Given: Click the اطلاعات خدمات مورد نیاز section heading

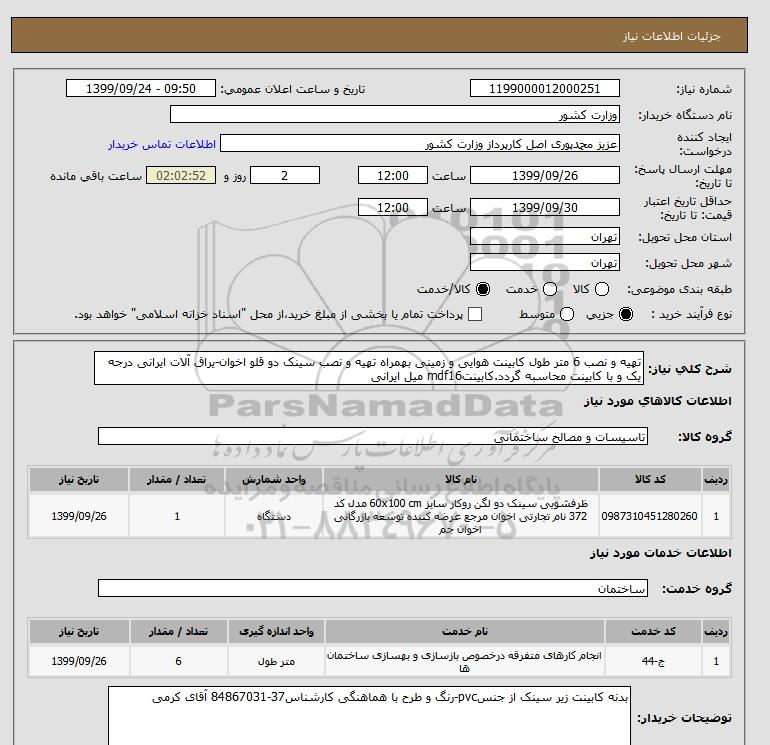Looking at the screenshot, I should [x=660, y=553].
